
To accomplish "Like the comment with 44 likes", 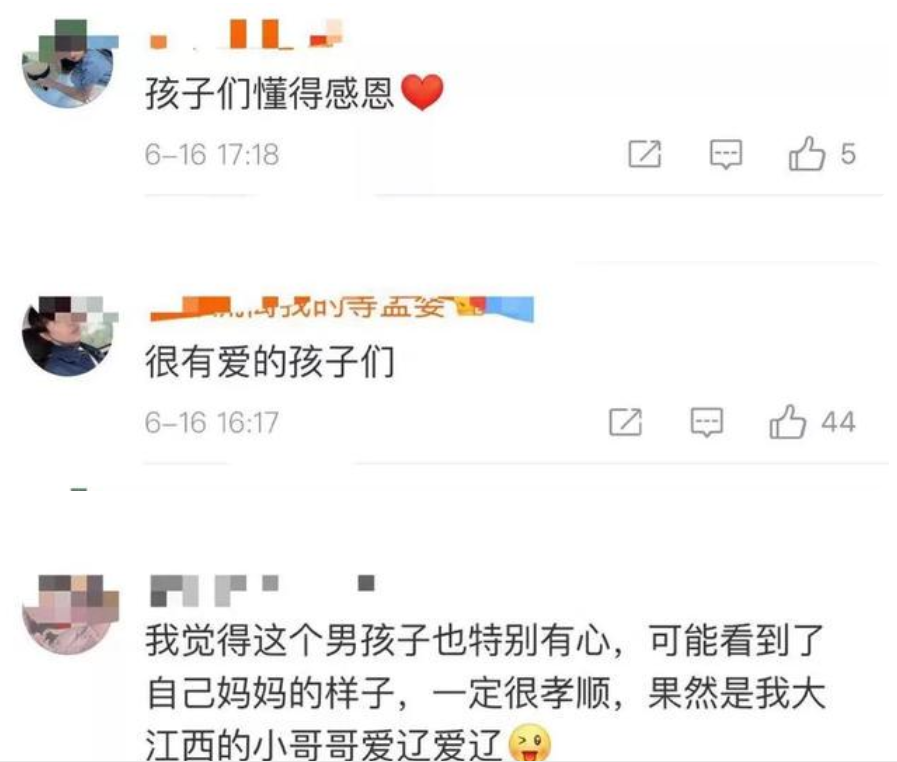I will tap(788, 422).
